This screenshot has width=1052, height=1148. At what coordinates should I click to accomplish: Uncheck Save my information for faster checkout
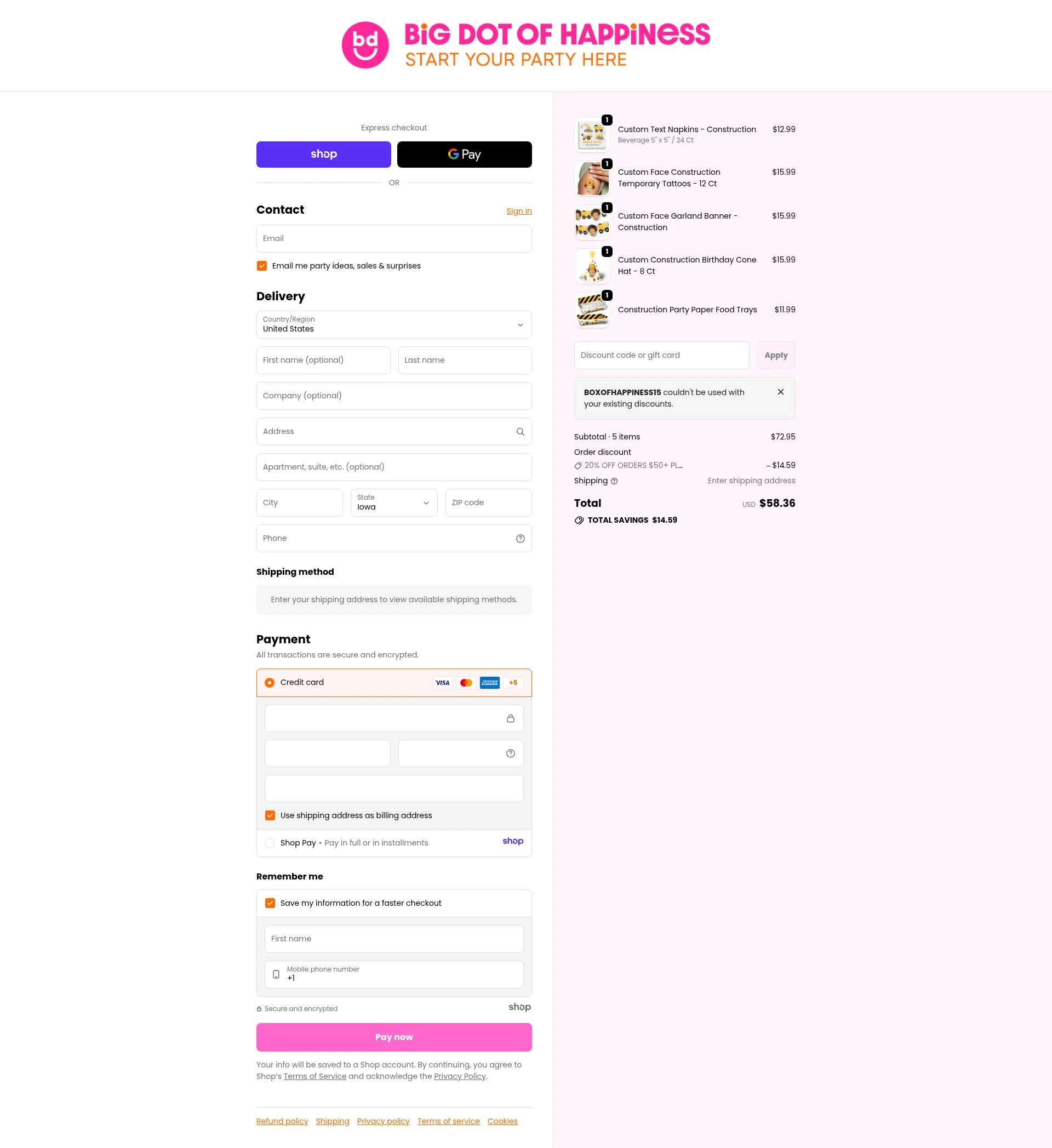(x=270, y=903)
